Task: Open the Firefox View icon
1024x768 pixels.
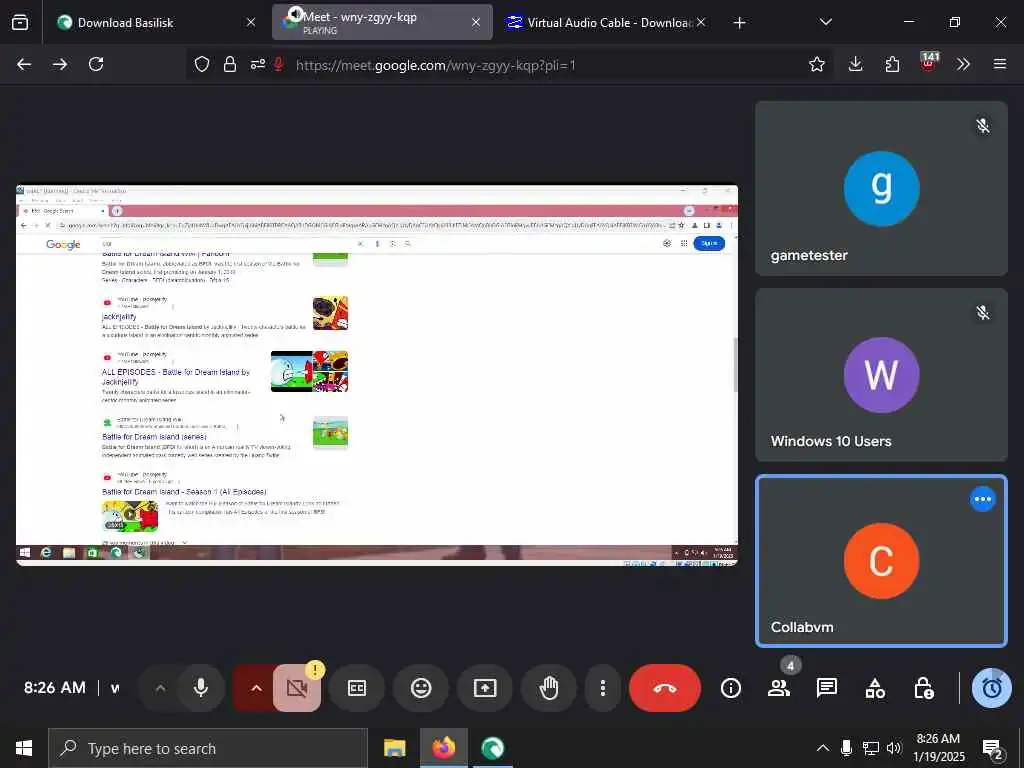Action: [x=20, y=22]
